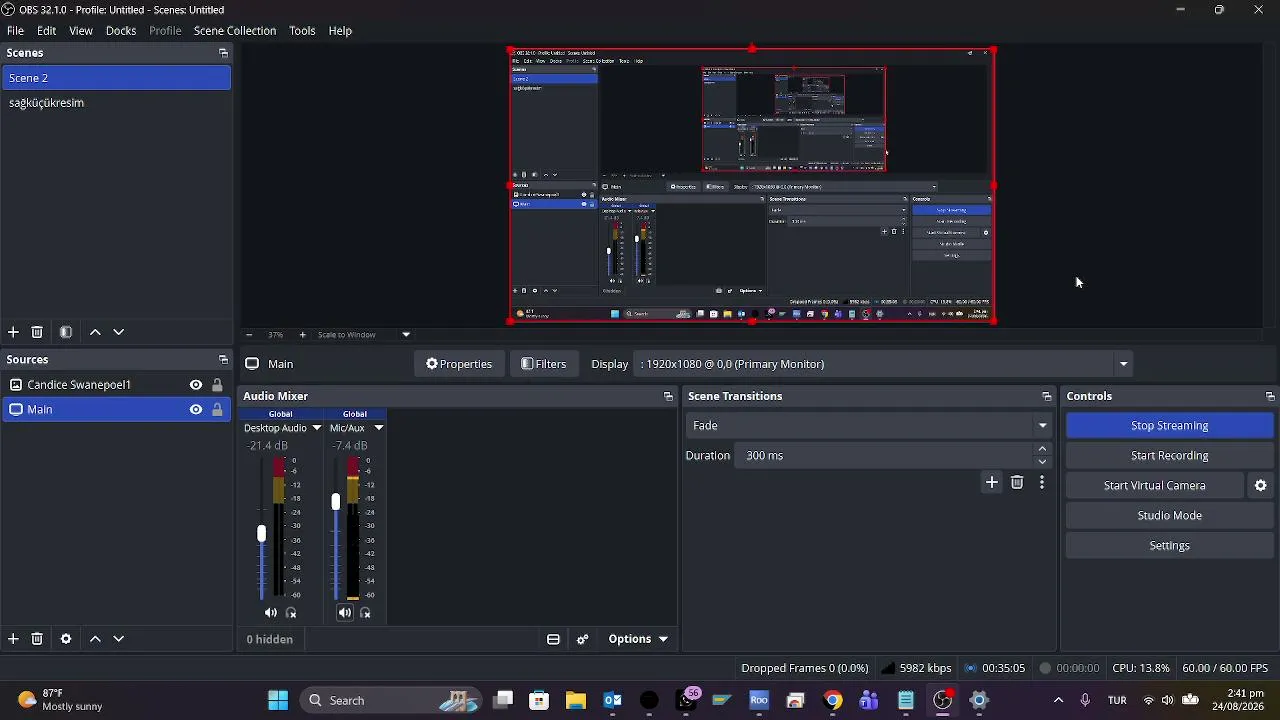Float the Sources dock panel

click(x=223, y=360)
